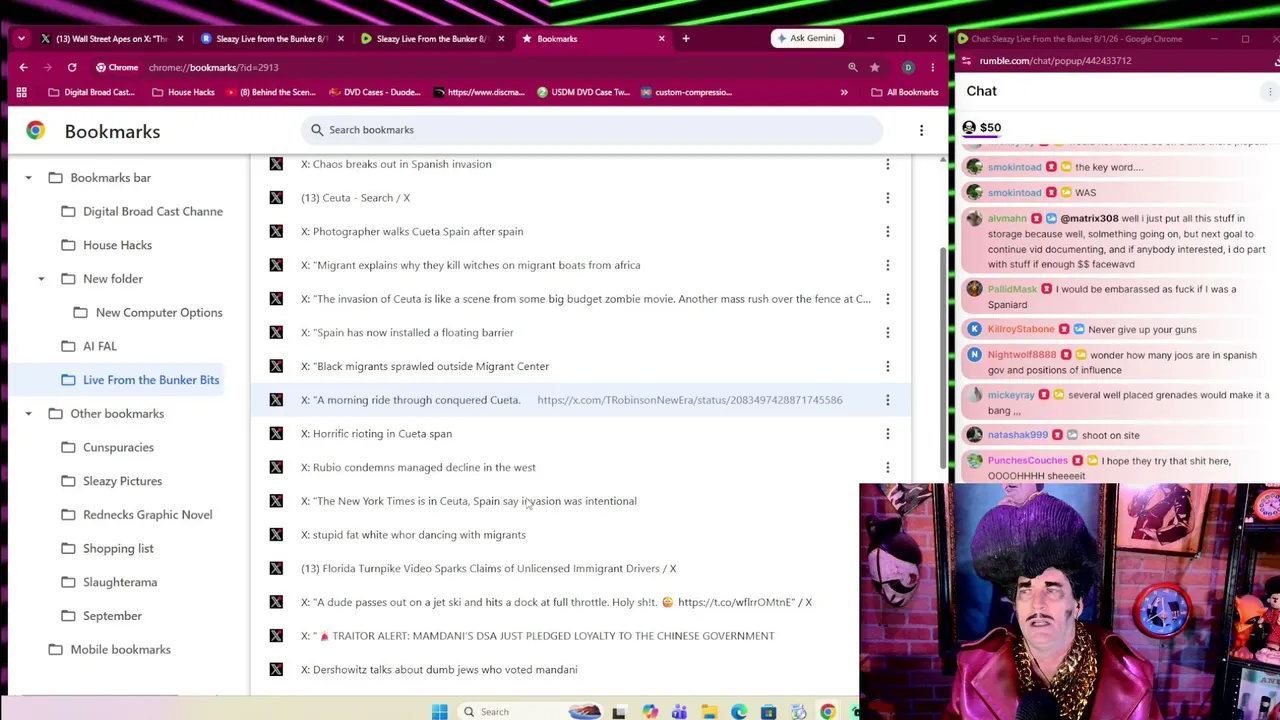Click the Ask Gemini button
The height and width of the screenshot is (720, 1280).
click(805, 38)
